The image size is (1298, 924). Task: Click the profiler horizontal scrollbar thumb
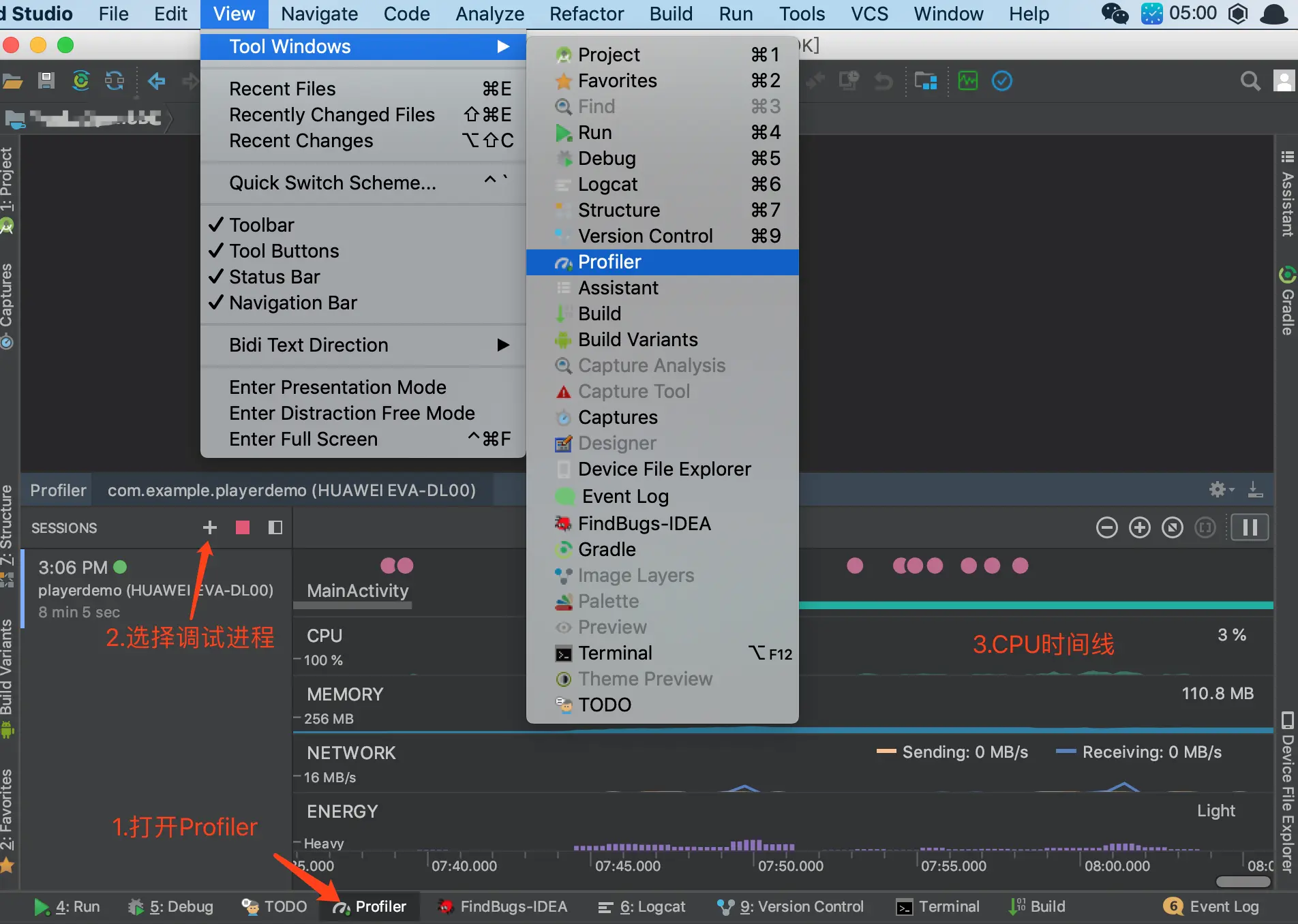point(1243,882)
